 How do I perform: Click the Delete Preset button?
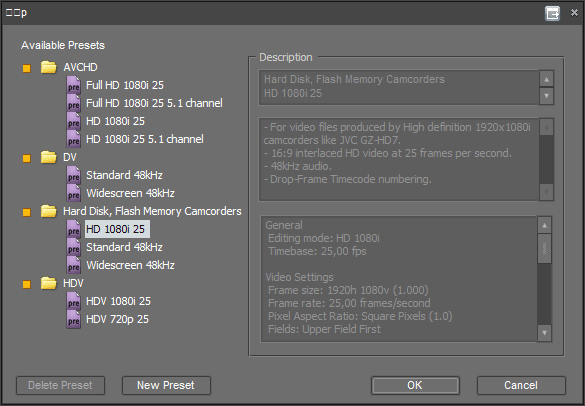[x=60, y=385]
